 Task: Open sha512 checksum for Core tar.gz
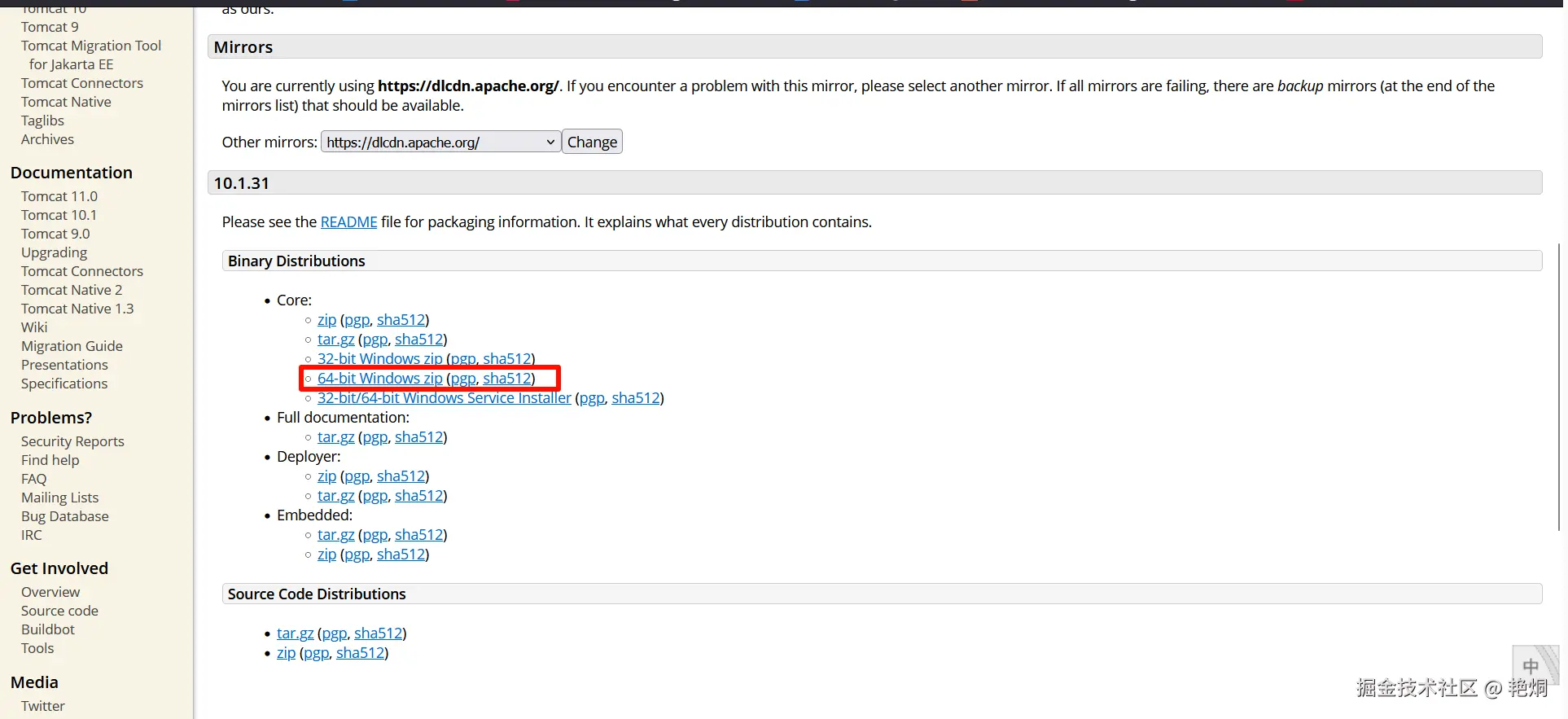pyautogui.click(x=418, y=340)
